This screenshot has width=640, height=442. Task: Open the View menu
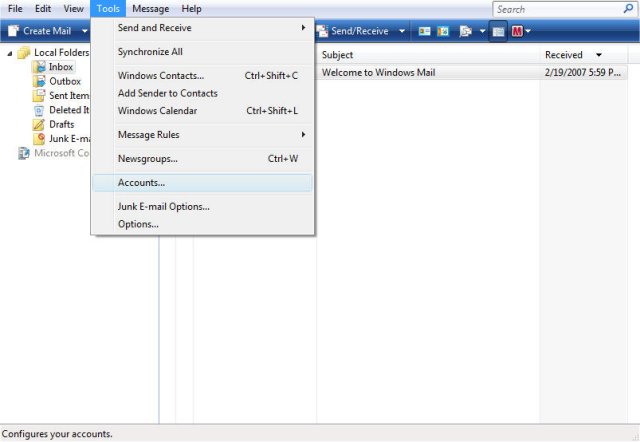(x=73, y=9)
